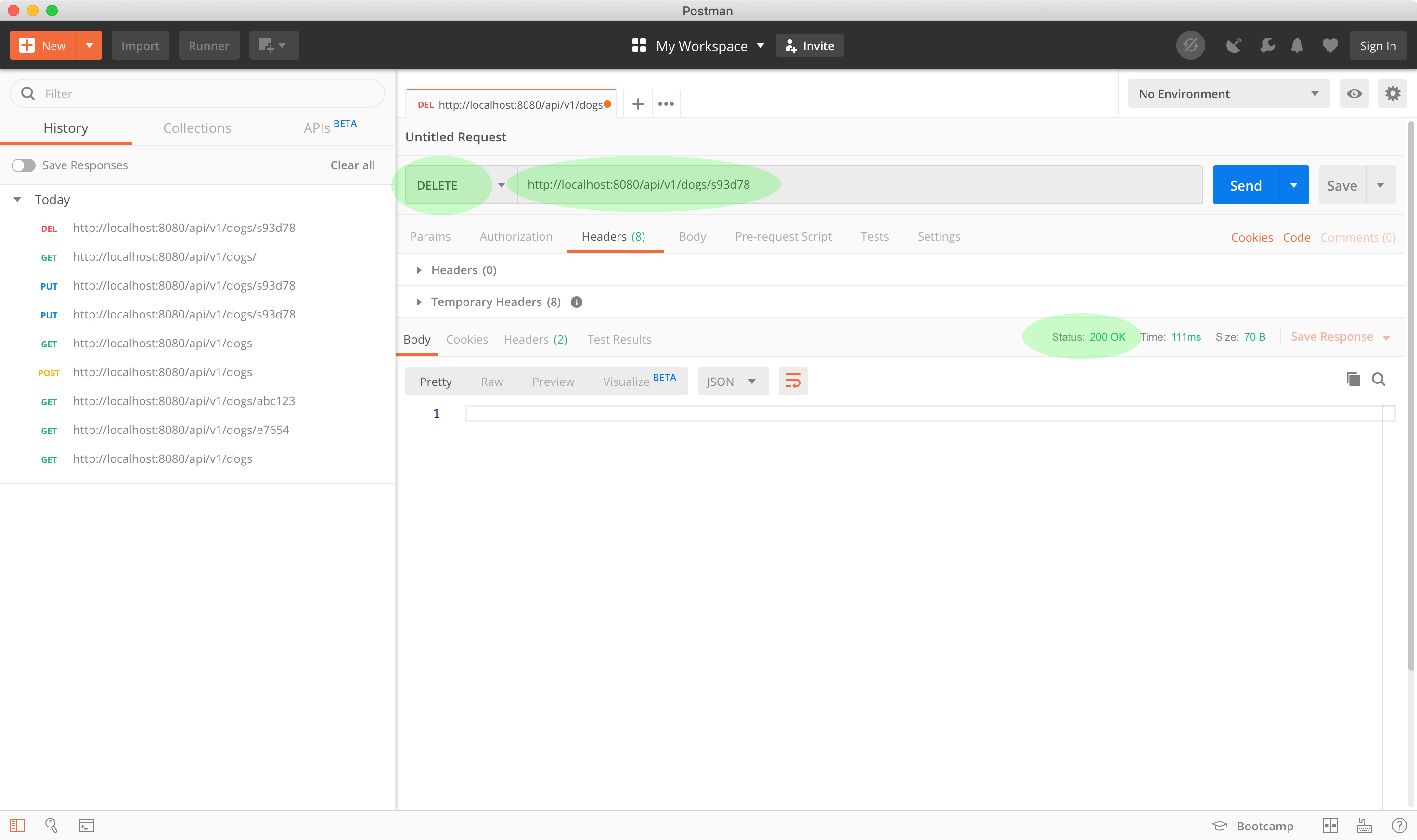Image resolution: width=1417 pixels, height=840 pixels.
Task: Open search in the response body
Action: pos(1378,379)
